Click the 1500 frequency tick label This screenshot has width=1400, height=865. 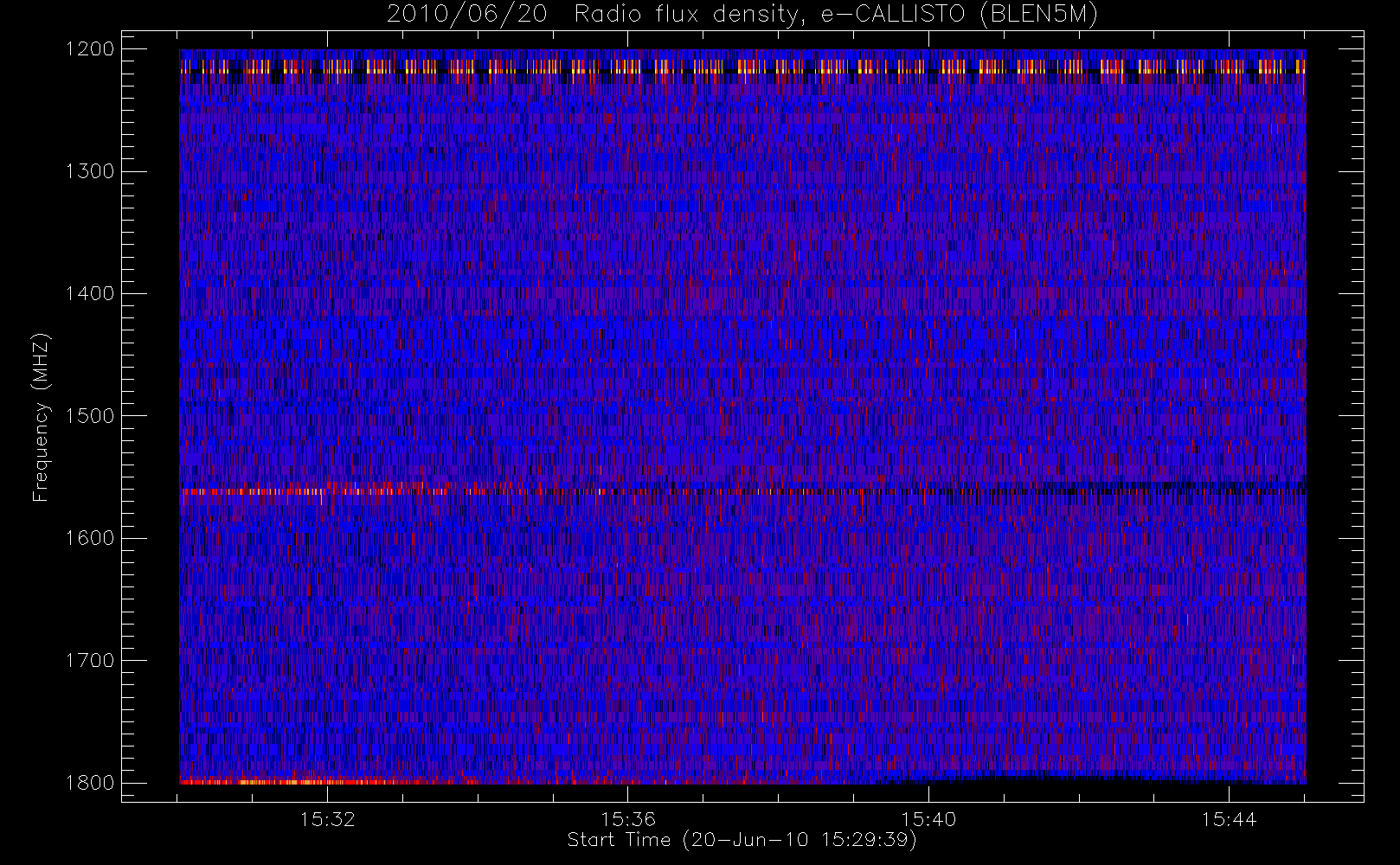coord(90,415)
